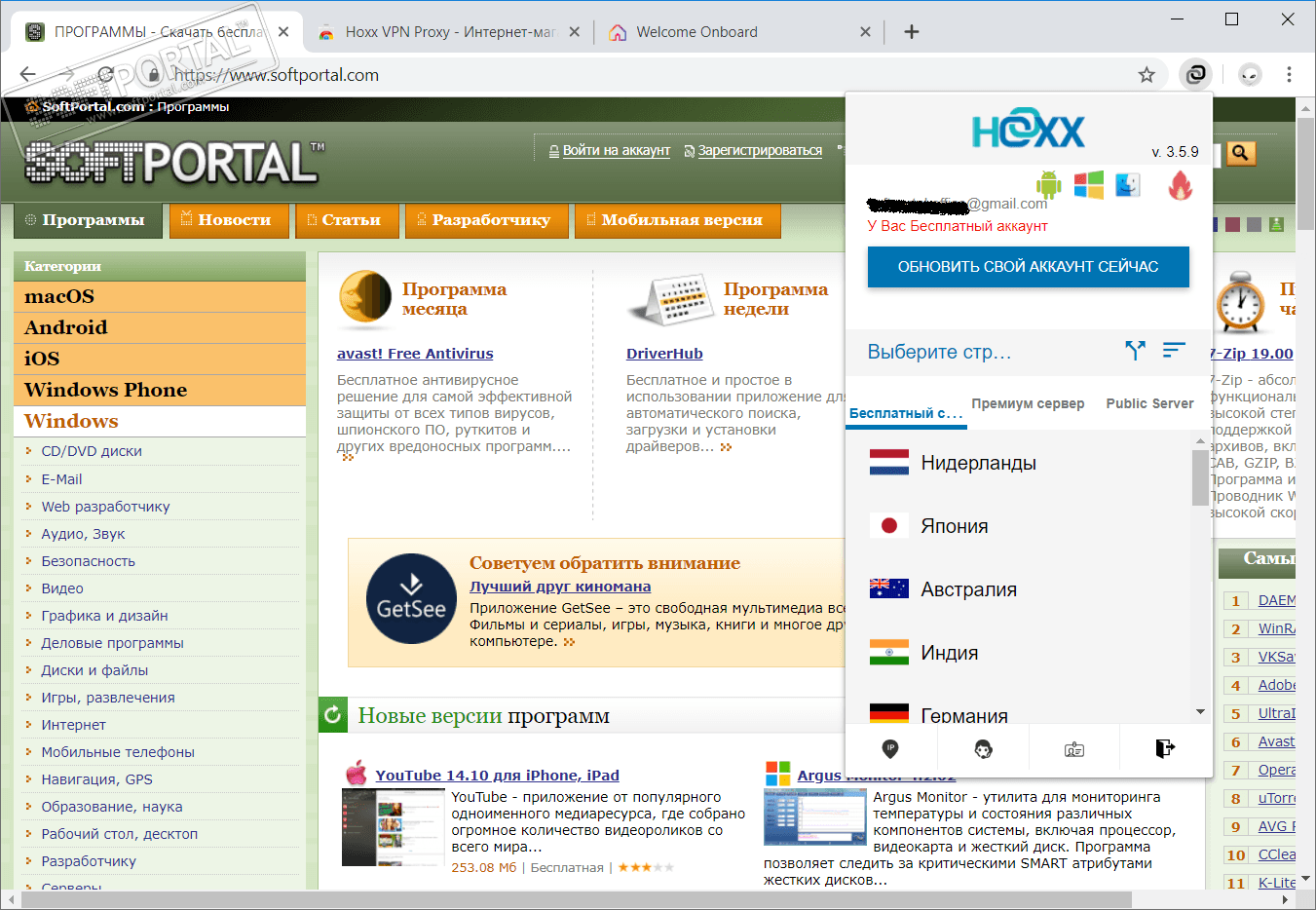Select the Windows Phone category
This screenshot has height=910, width=1316.
pos(160,390)
